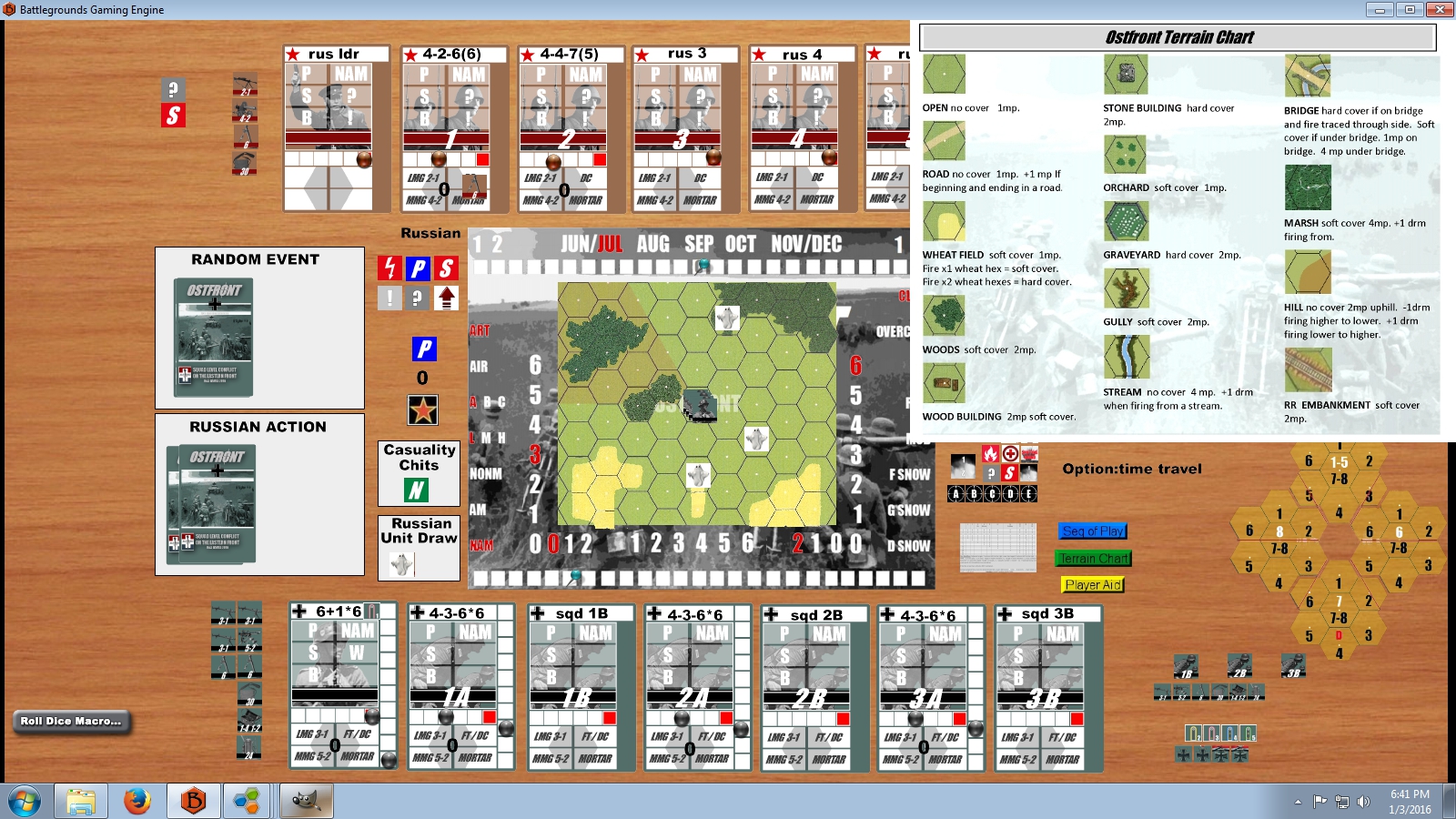Open the yellow Player Aid button
The height and width of the screenshot is (819, 1456).
[1093, 585]
